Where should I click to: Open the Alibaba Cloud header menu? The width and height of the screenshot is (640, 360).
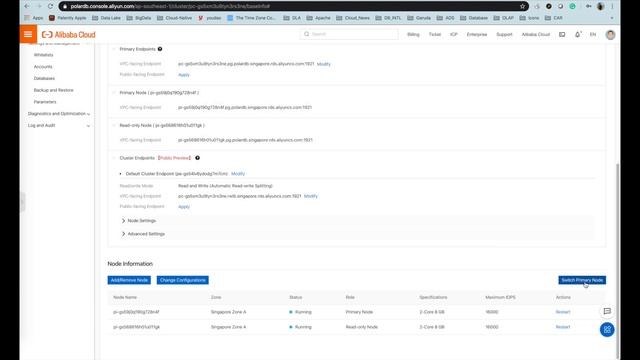(536, 35)
